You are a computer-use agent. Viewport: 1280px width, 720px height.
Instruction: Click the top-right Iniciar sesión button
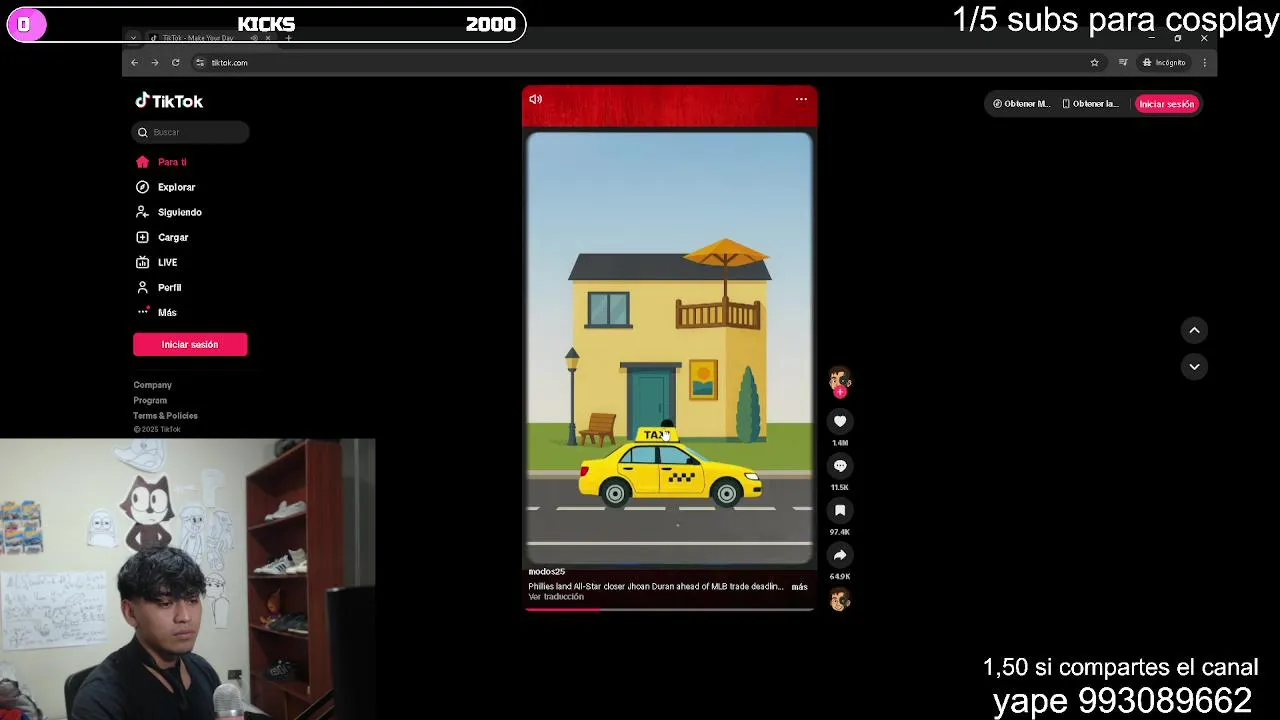coord(1166,104)
